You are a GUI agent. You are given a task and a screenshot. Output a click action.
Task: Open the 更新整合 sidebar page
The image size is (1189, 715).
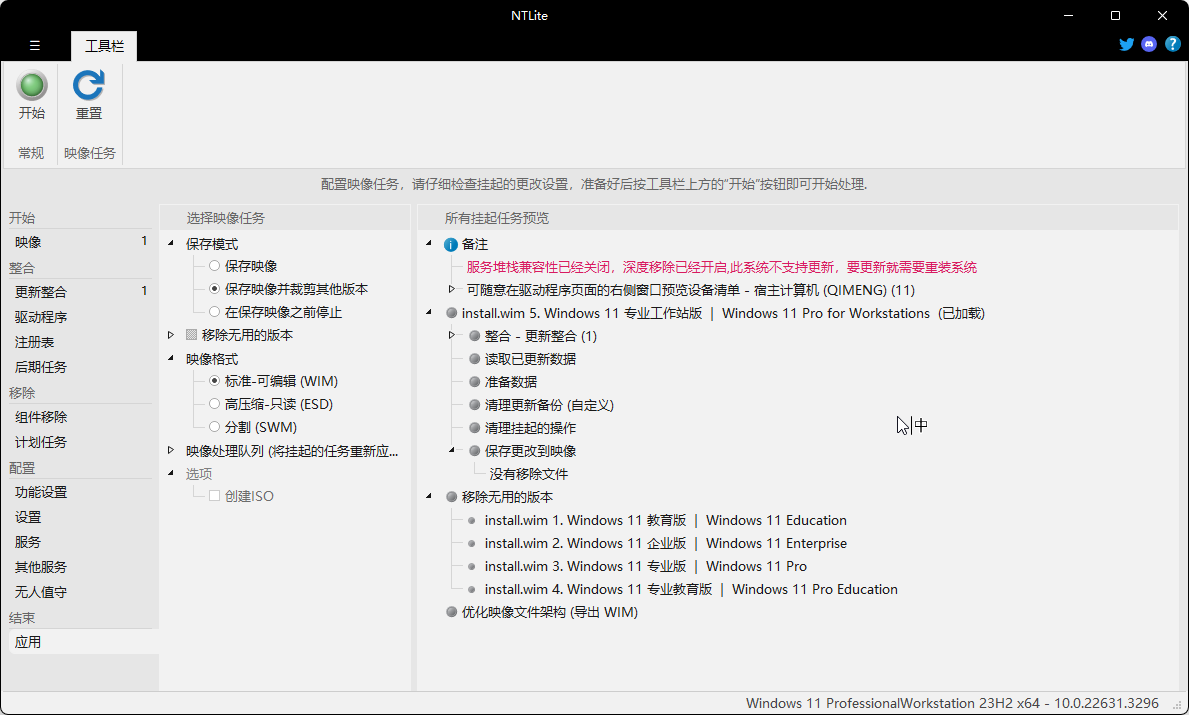[80, 292]
